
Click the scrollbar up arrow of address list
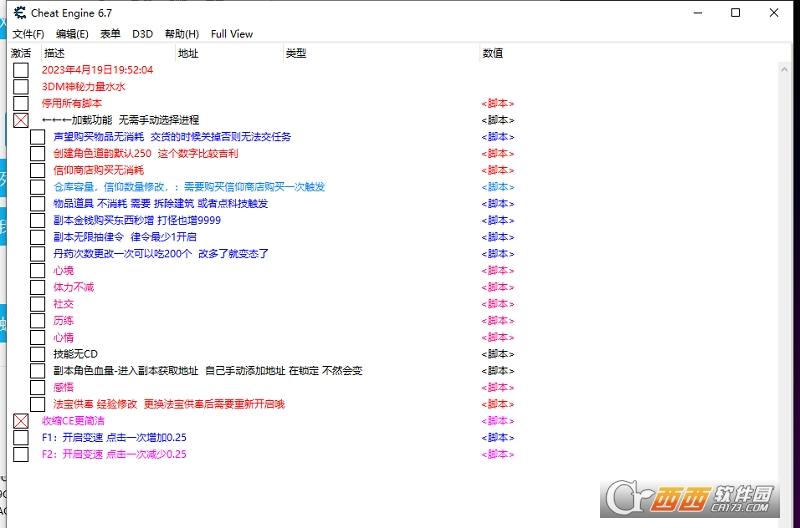point(784,69)
